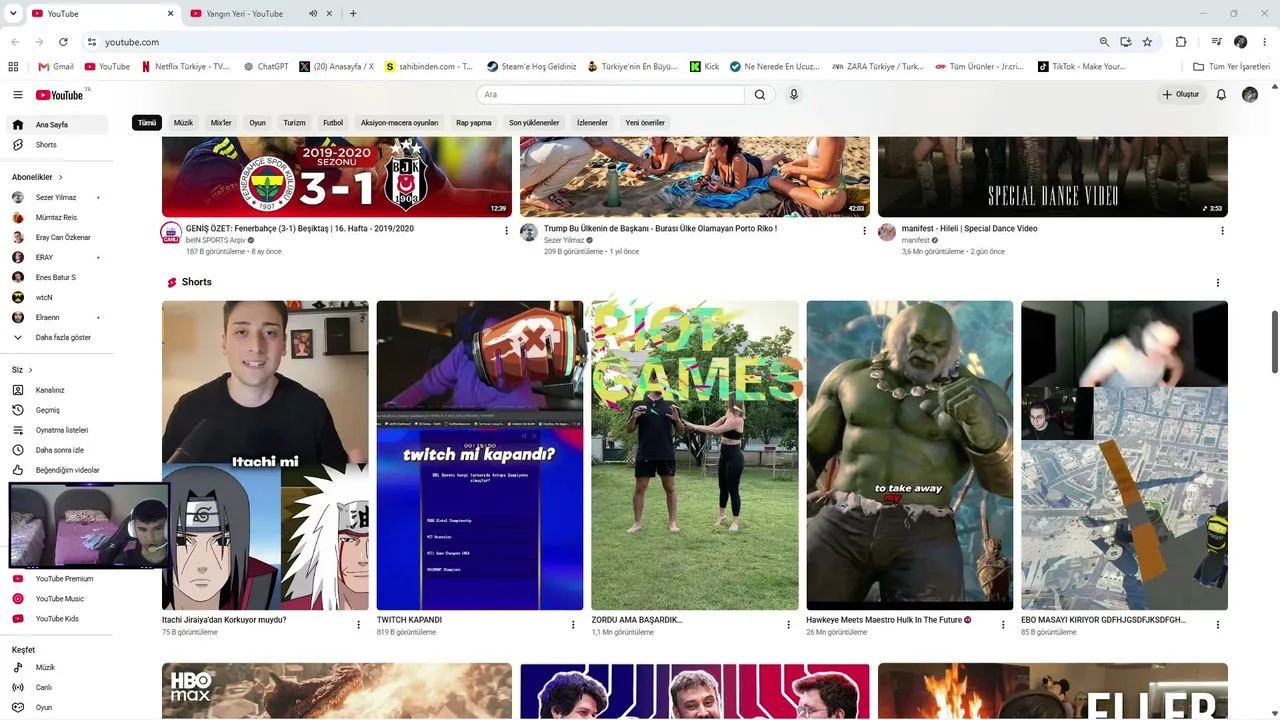This screenshot has height=720, width=1280.
Task: Select the Son yüklenenler chip
Action: (534, 123)
